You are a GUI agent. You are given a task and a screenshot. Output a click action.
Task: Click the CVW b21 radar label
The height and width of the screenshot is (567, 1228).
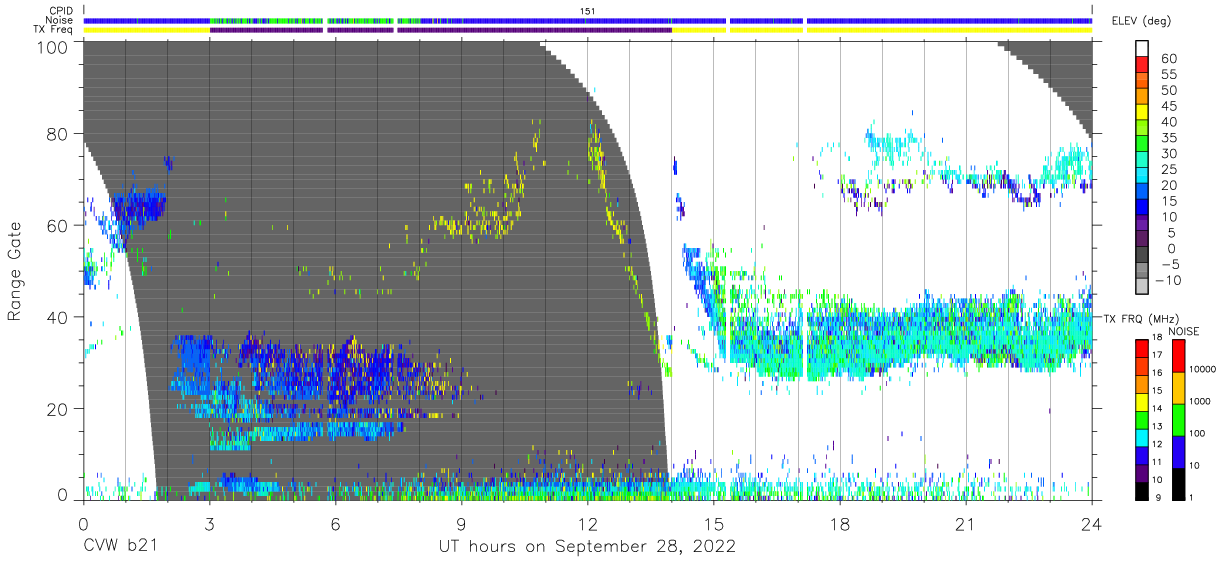click(x=120, y=547)
